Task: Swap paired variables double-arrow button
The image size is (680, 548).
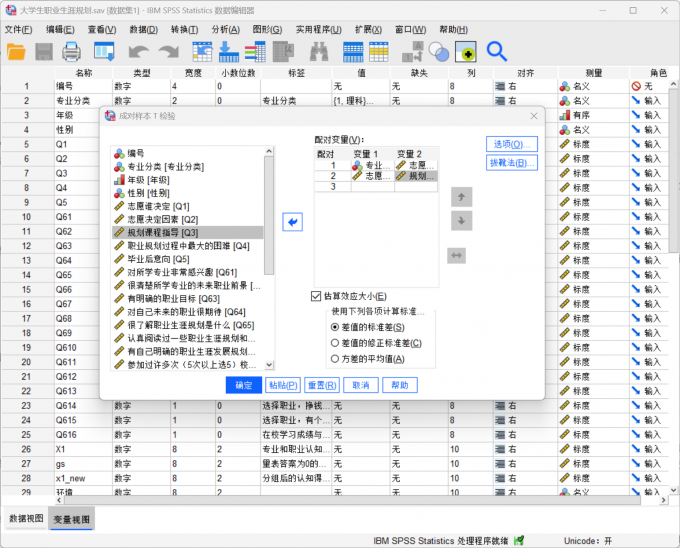Action: 456,255
